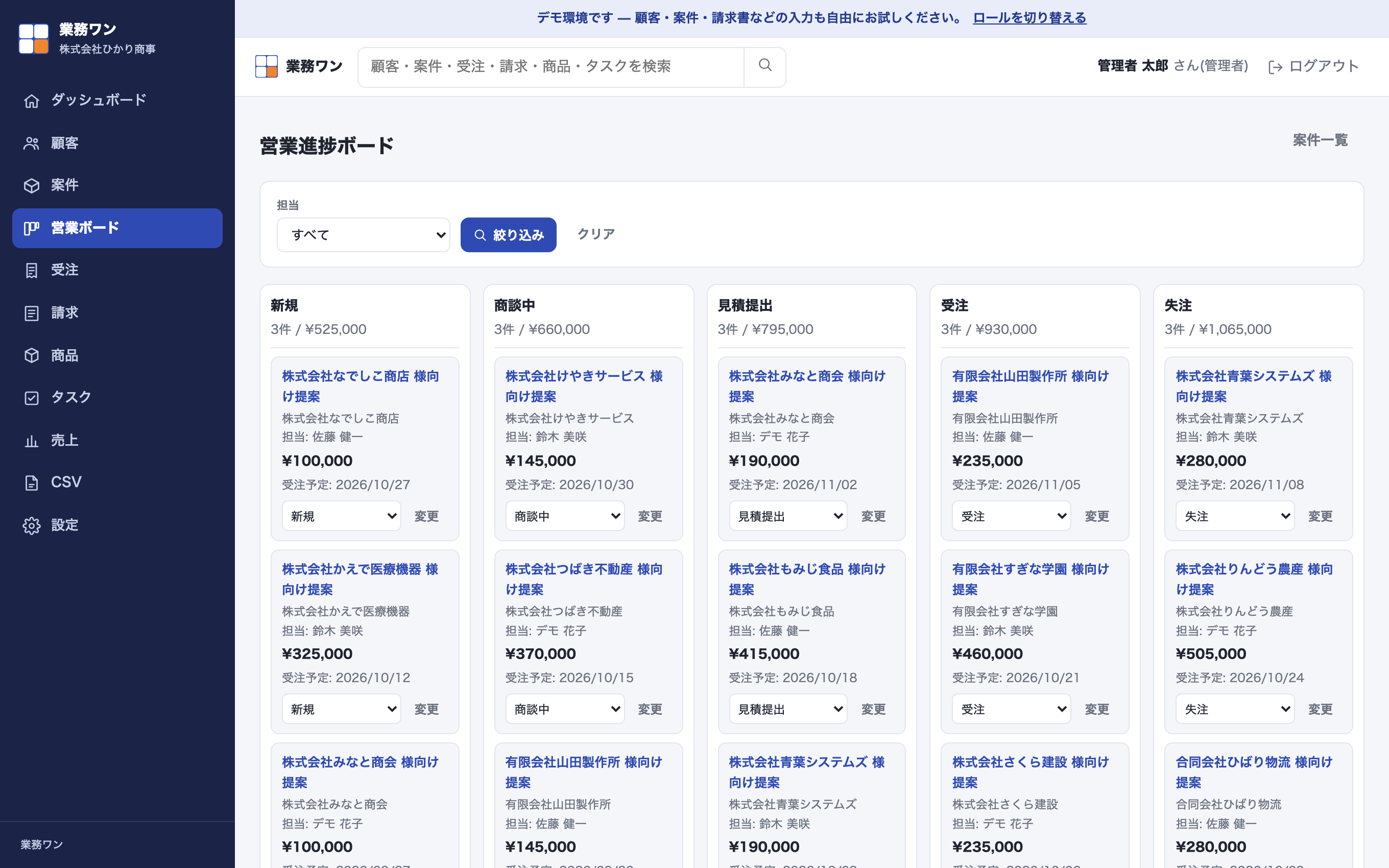Screen dimensions: 1389x868
Task: Open 有限会社すぎな学園 様向け提案 deal
Action: pos(1031,579)
